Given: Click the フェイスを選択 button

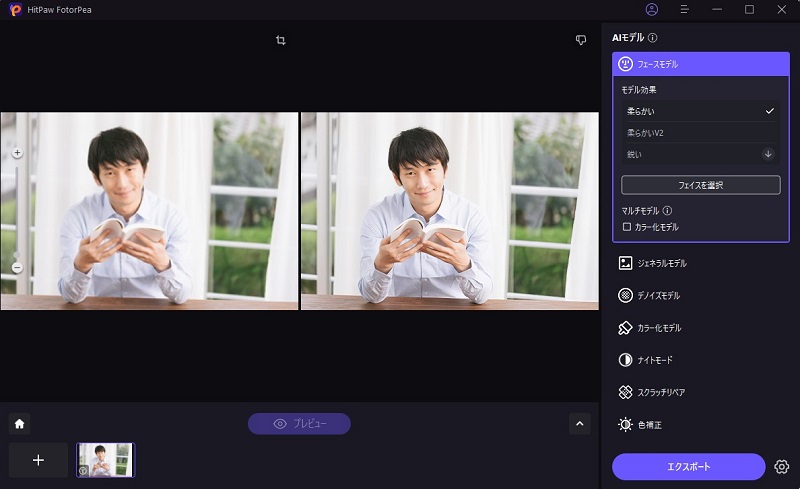Looking at the screenshot, I should click(x=700, y=185).
